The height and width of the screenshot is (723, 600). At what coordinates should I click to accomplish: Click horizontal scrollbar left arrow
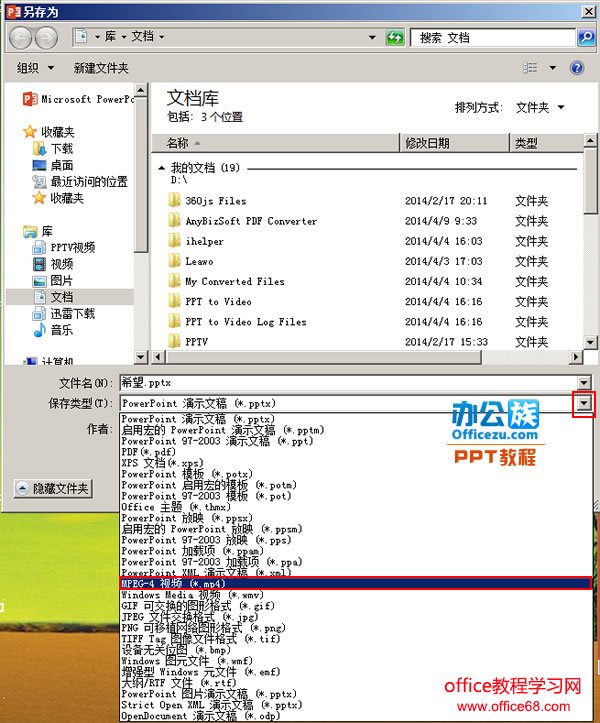coord(158,357)
